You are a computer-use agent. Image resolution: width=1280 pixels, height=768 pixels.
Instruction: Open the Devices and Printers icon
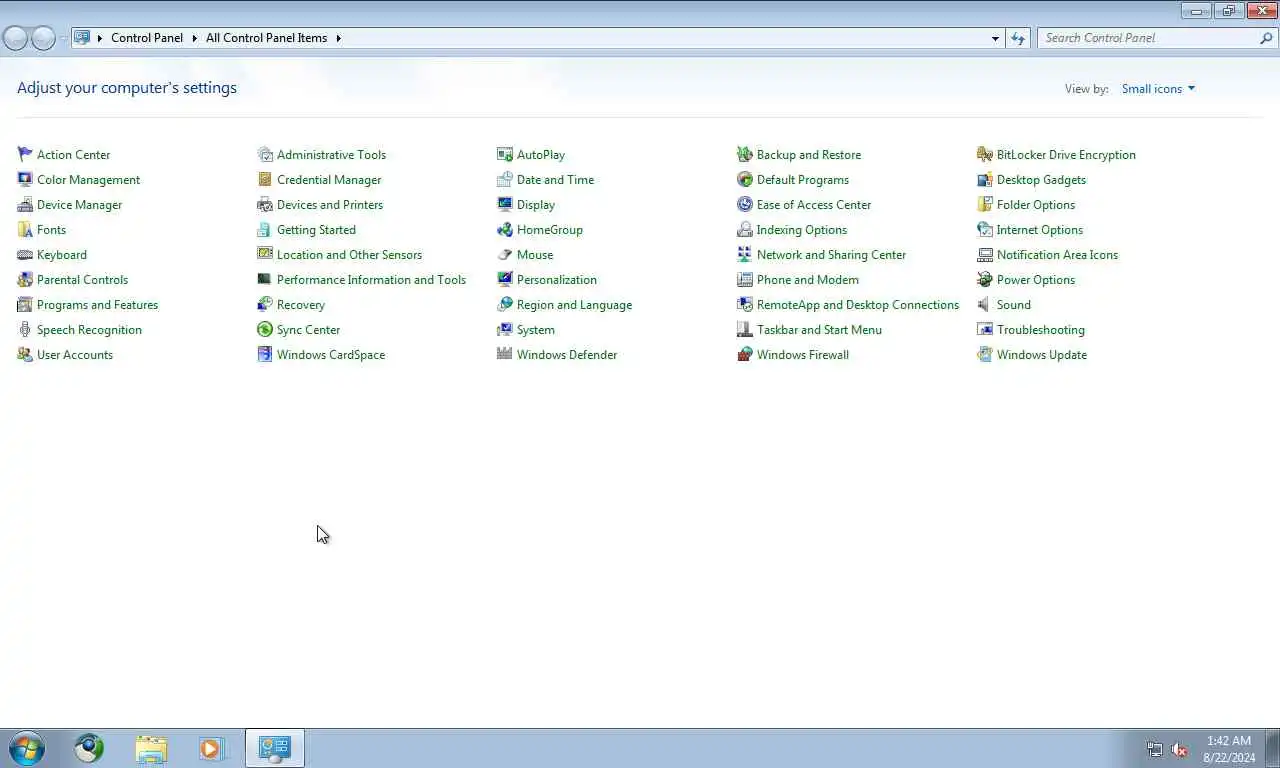(x=265, y=204)
